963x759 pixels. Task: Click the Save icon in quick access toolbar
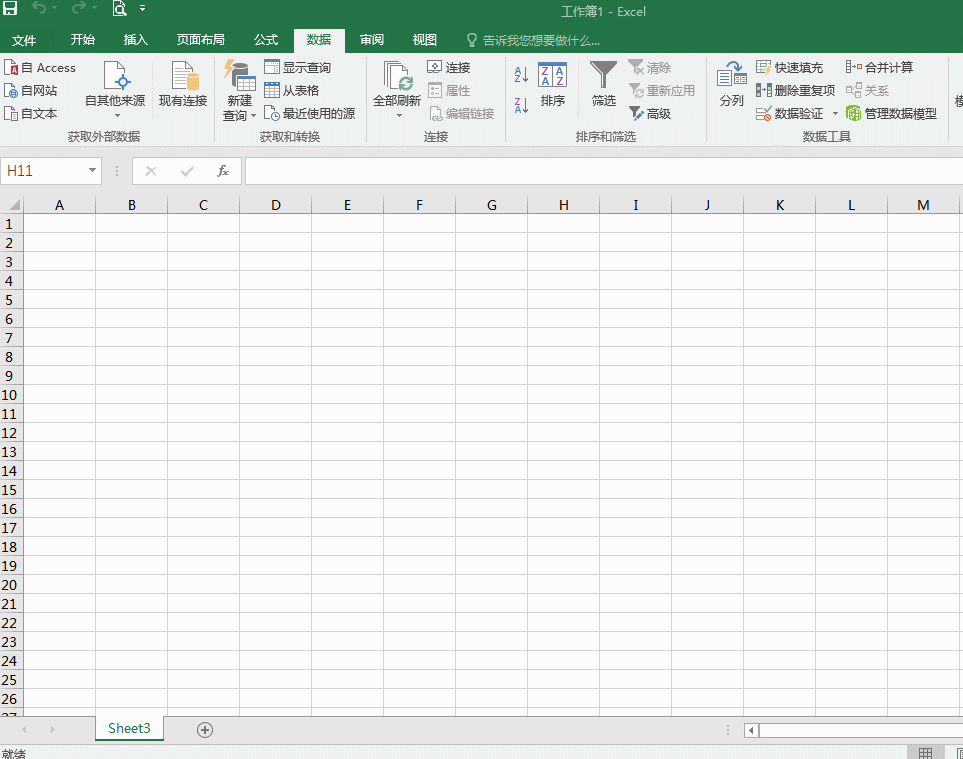pyautogui.click(x=10, y=8)
